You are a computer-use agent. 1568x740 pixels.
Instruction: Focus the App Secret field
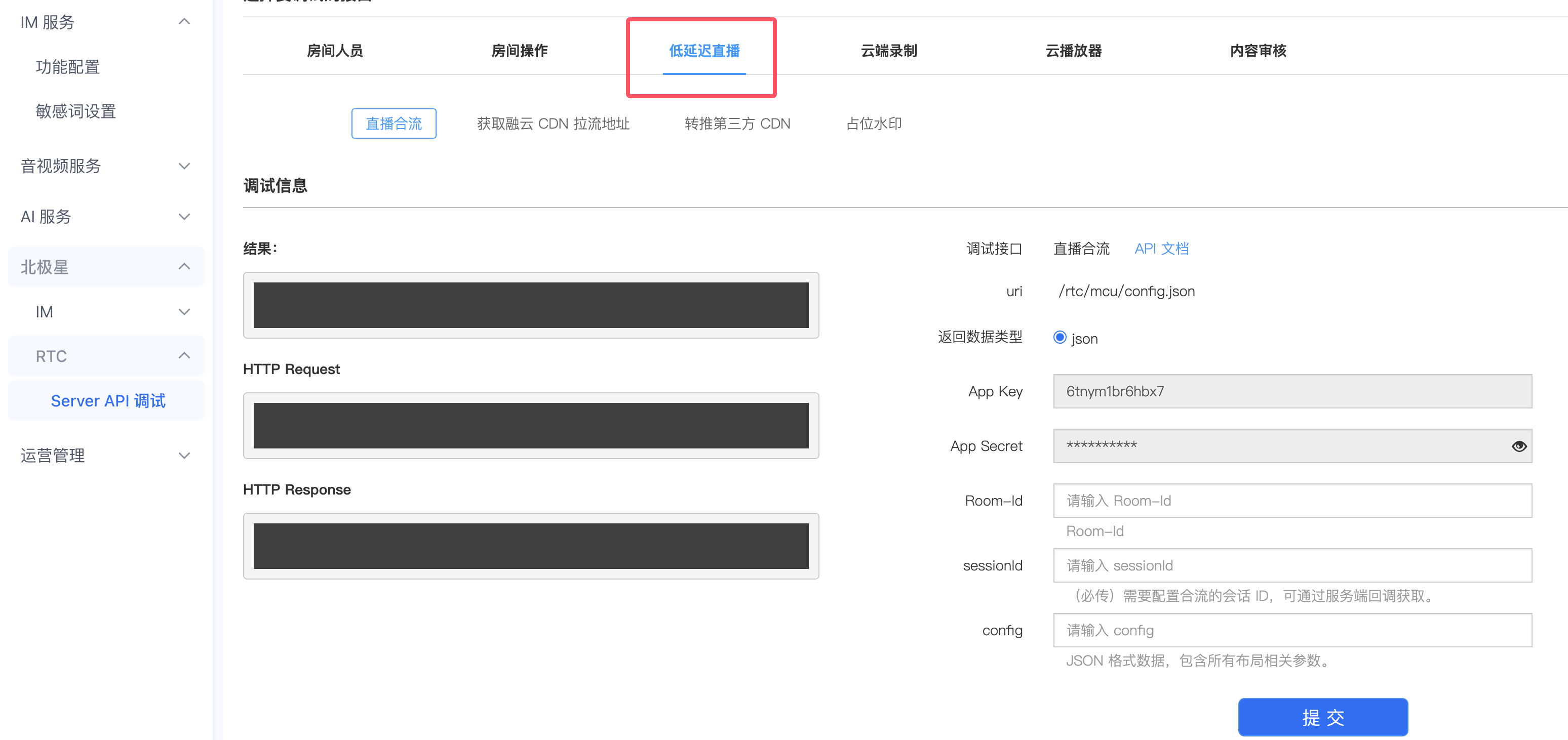(x=1292, y=446)
